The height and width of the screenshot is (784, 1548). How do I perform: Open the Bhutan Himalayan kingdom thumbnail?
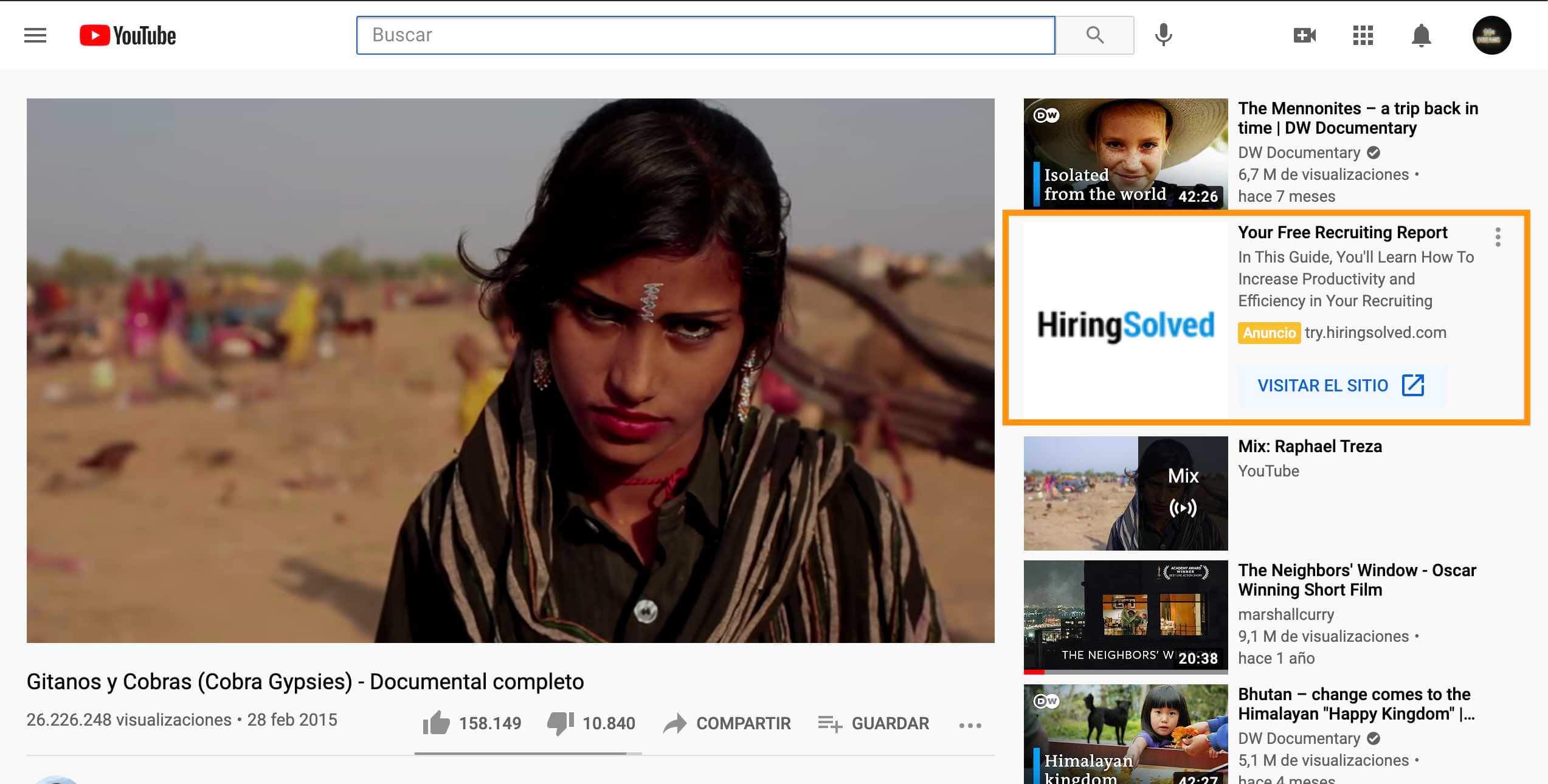(x=1125, y=734)
